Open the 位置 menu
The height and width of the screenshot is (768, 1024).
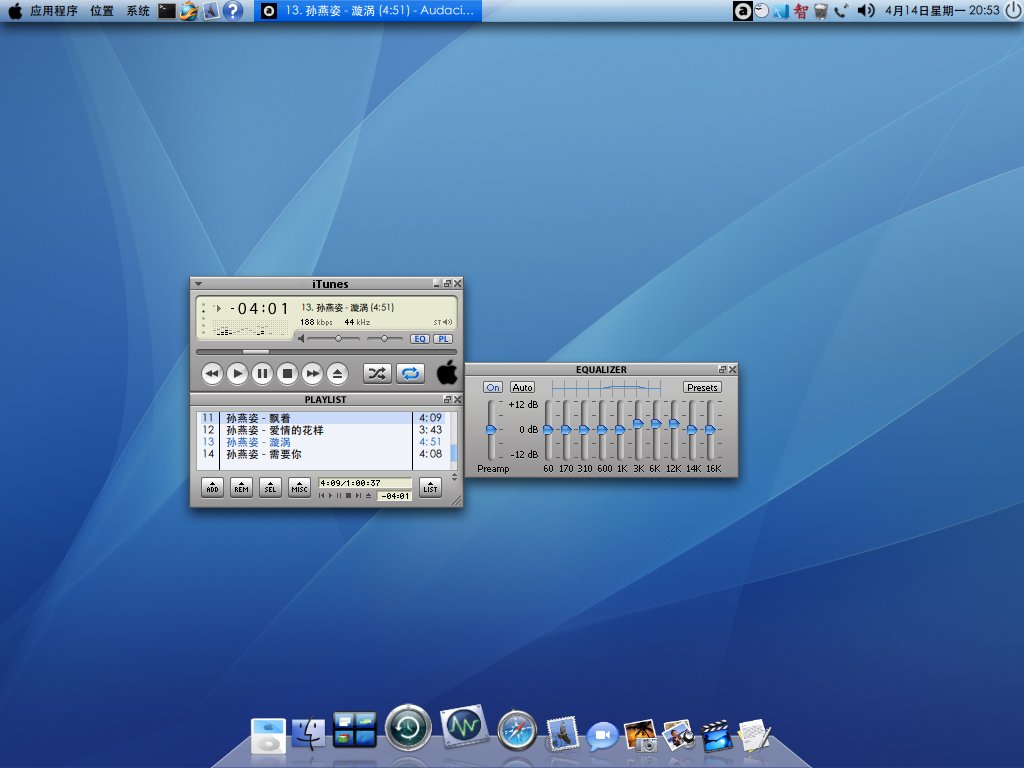(102, 10)
